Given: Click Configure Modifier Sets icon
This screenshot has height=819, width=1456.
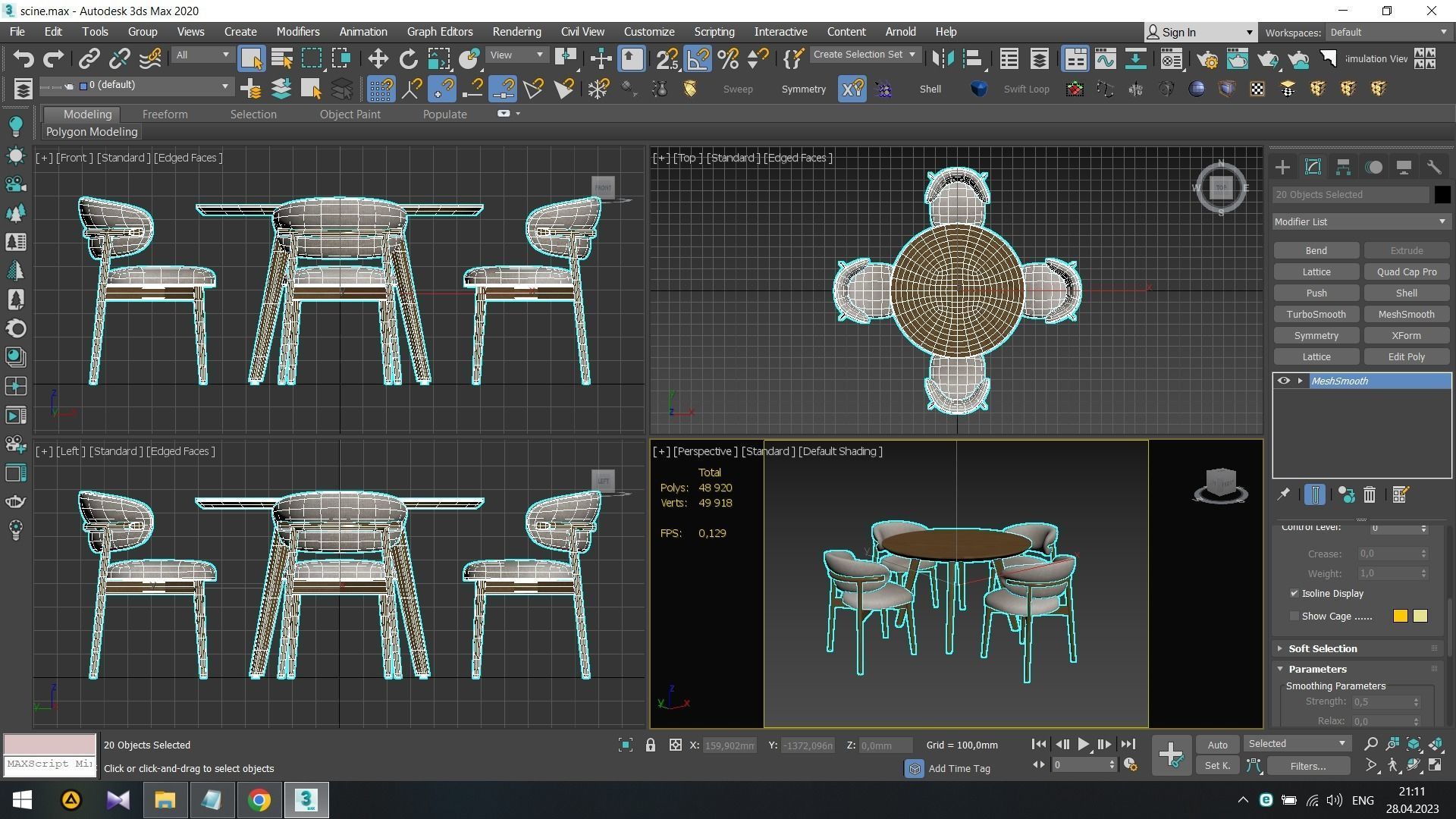Looking at the screenshot, I should [x=1401, y=495].
